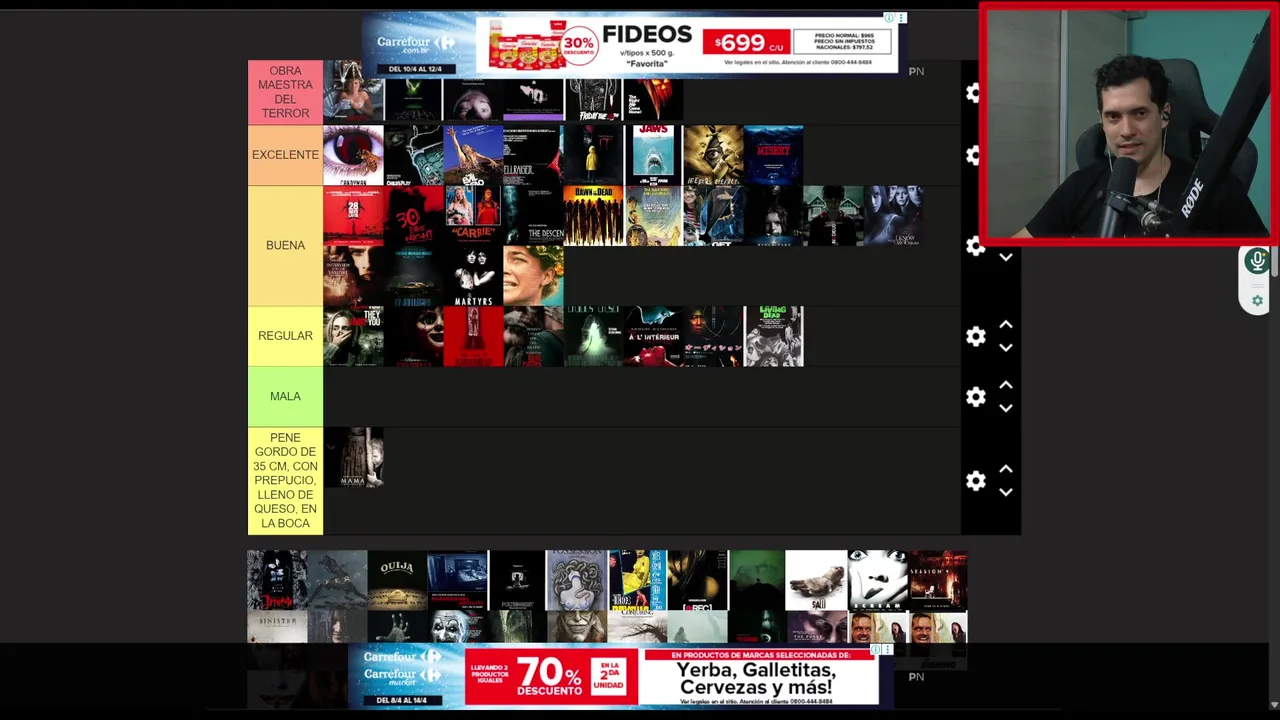
Task: Select the Mama poster in bottom tier
Action: point(353,458)
